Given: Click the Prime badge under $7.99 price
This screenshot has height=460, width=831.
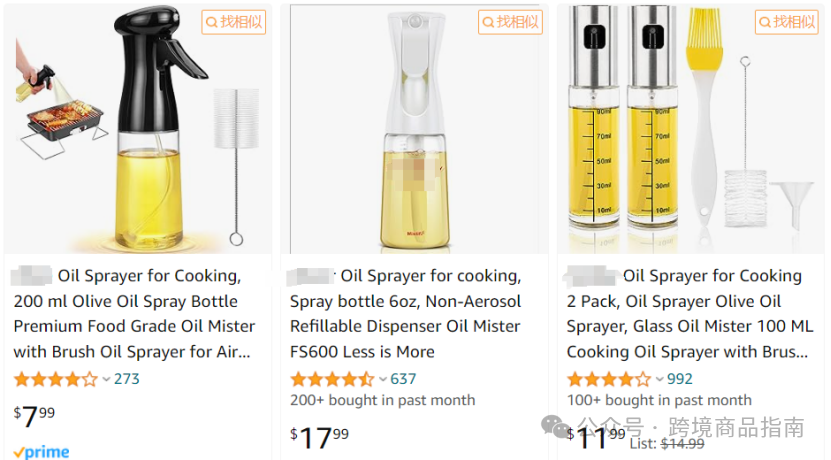Looking at the screenshot, I should tap(41, 452).
